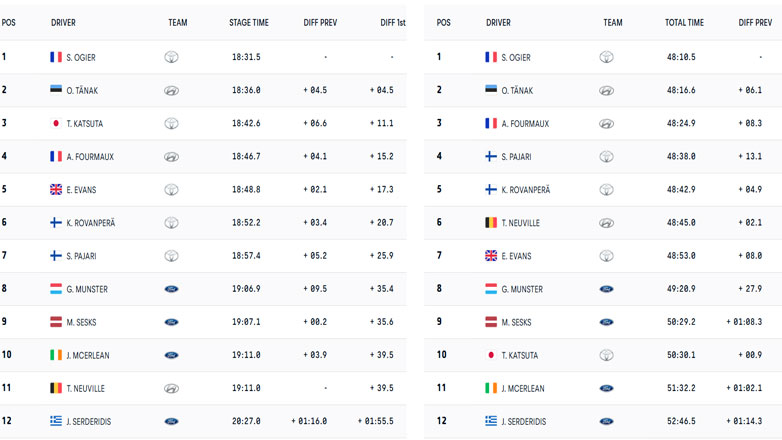Click the STAGE TIME column header
The width and height of the screenshot is (782, 440).
pos(248,22)
